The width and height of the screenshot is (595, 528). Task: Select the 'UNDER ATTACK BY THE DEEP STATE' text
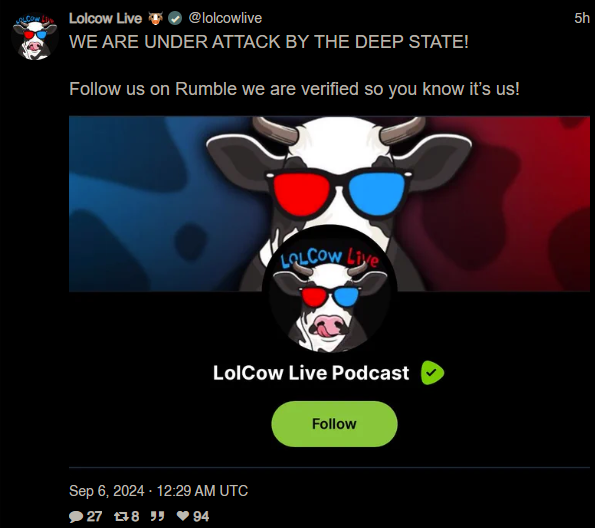[306, 42]
